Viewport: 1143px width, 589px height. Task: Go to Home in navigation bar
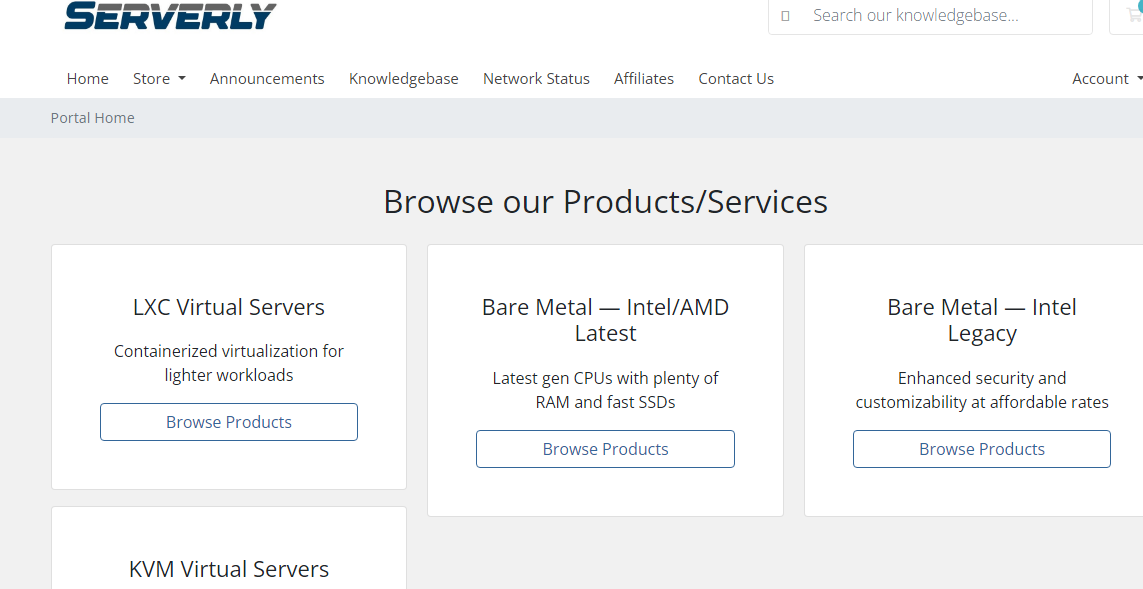pos(87,79)
